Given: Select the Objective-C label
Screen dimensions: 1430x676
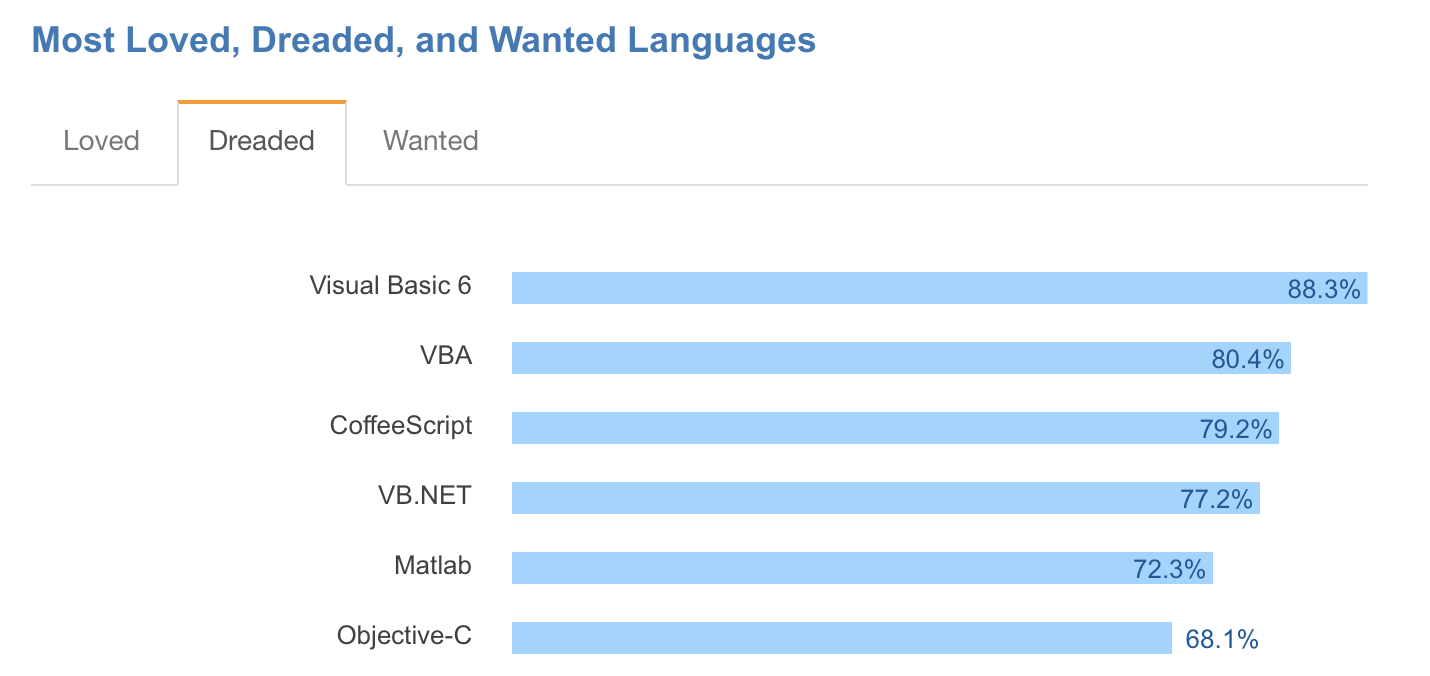Looking at the screenshot, I should (x=404, y=636).
